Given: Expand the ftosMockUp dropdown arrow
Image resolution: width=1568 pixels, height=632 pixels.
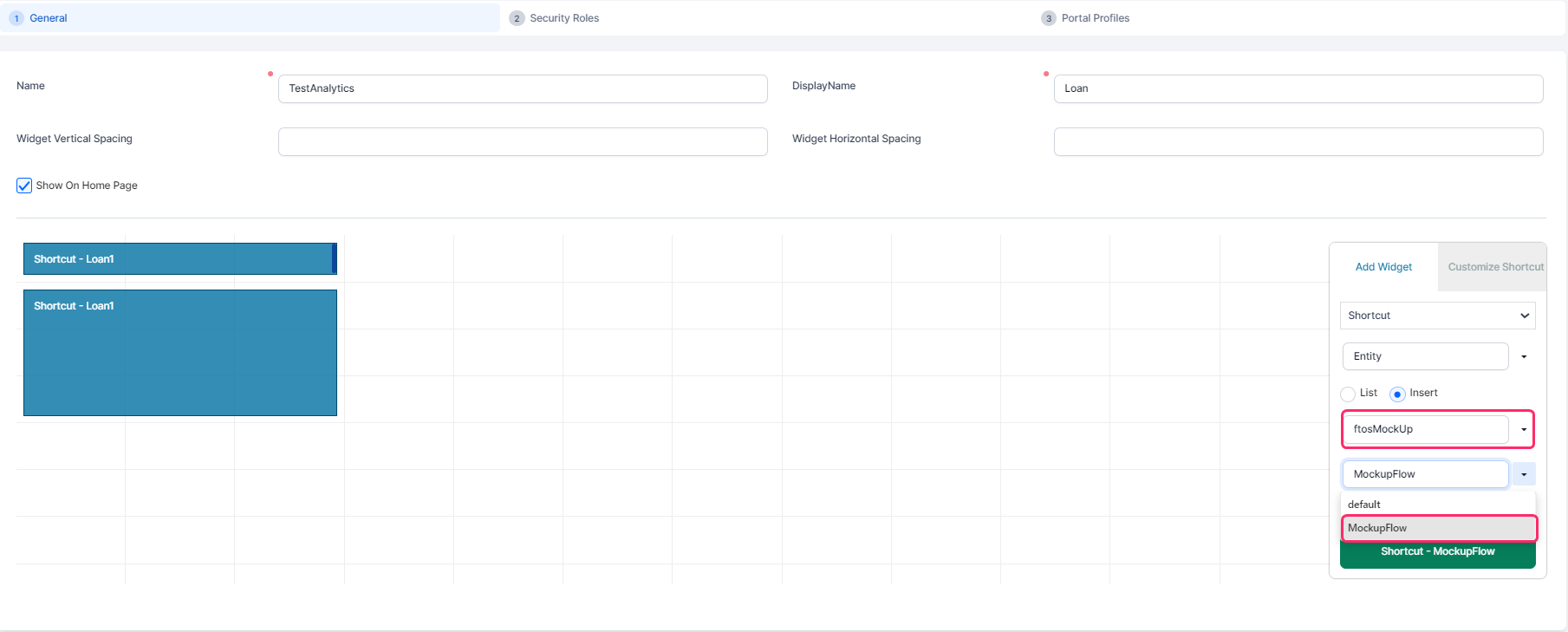Looking at the screenshot, I should 1524,429.
